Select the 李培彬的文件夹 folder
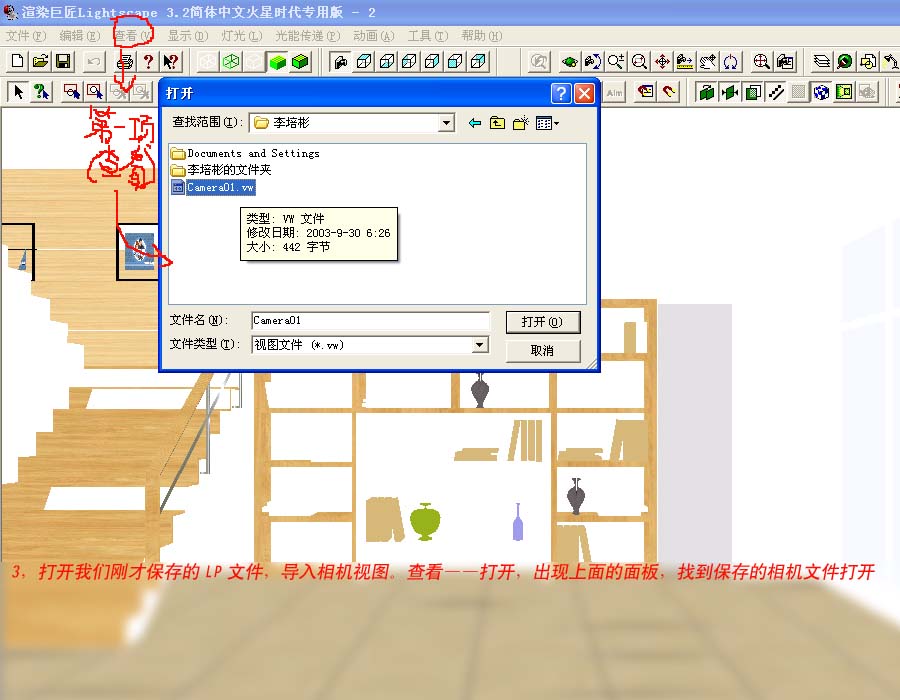This screenshot has height=700, width=900. tap(221, 170)
